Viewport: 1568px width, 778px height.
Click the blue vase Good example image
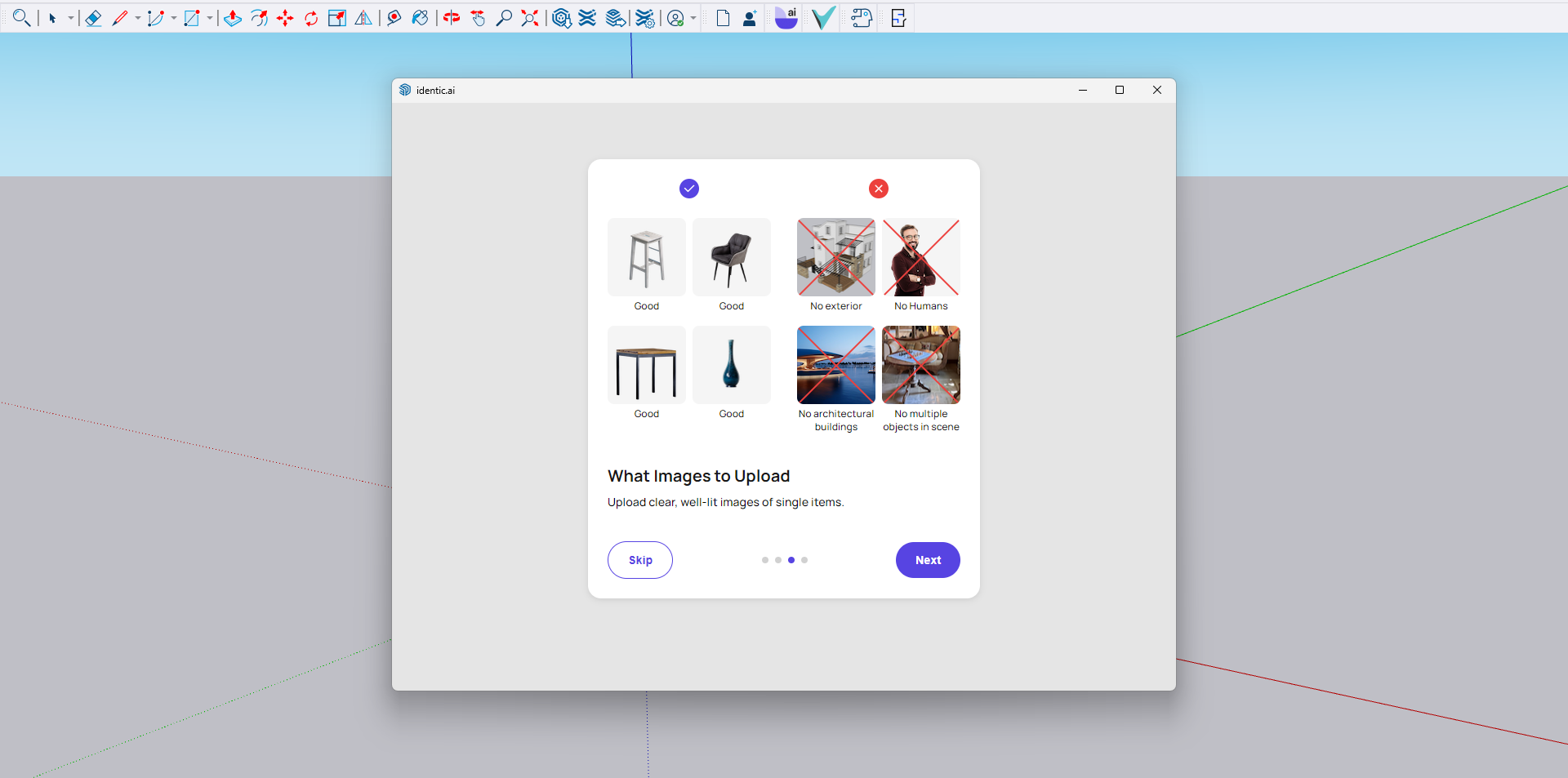pos(732,365)
